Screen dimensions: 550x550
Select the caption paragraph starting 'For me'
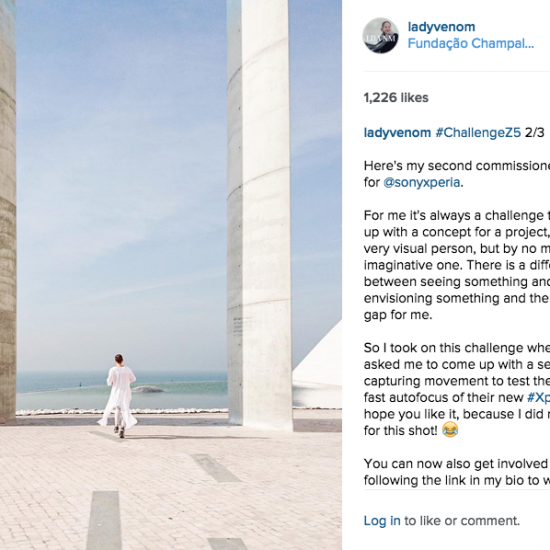457,265
